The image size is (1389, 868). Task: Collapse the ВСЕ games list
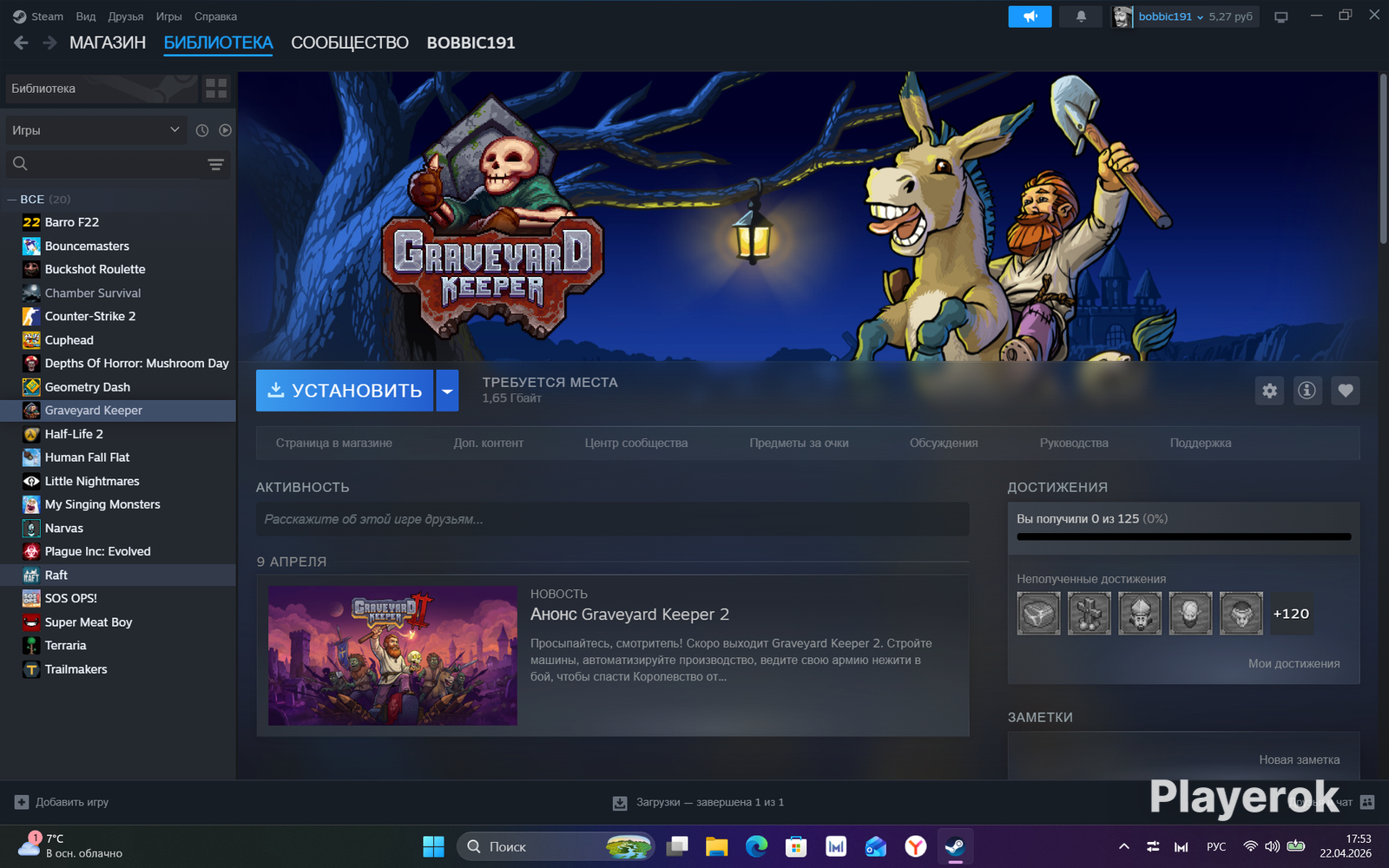click(12, 200)
